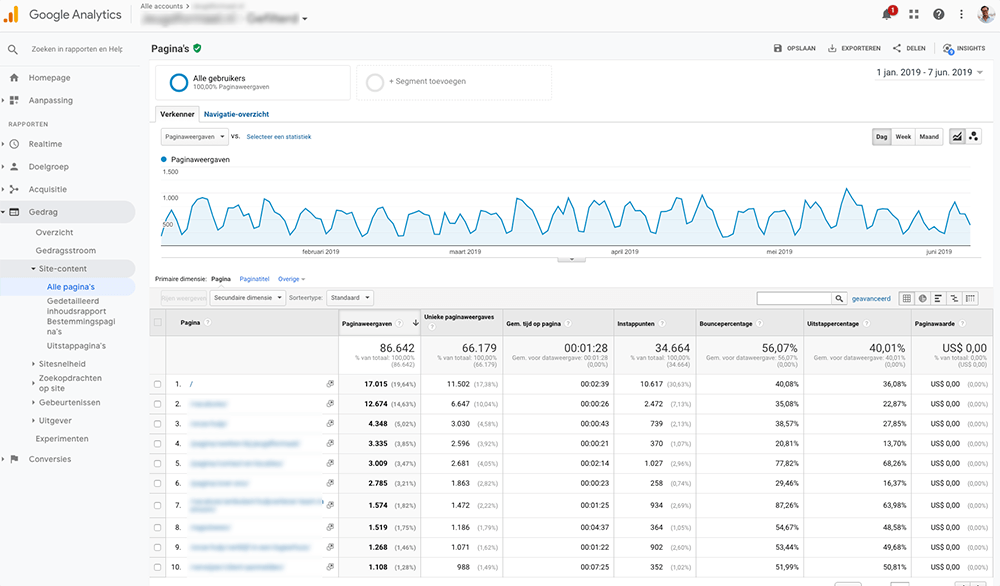
Task: Click the EXPORTEREN button
Action: click(854, 48)
